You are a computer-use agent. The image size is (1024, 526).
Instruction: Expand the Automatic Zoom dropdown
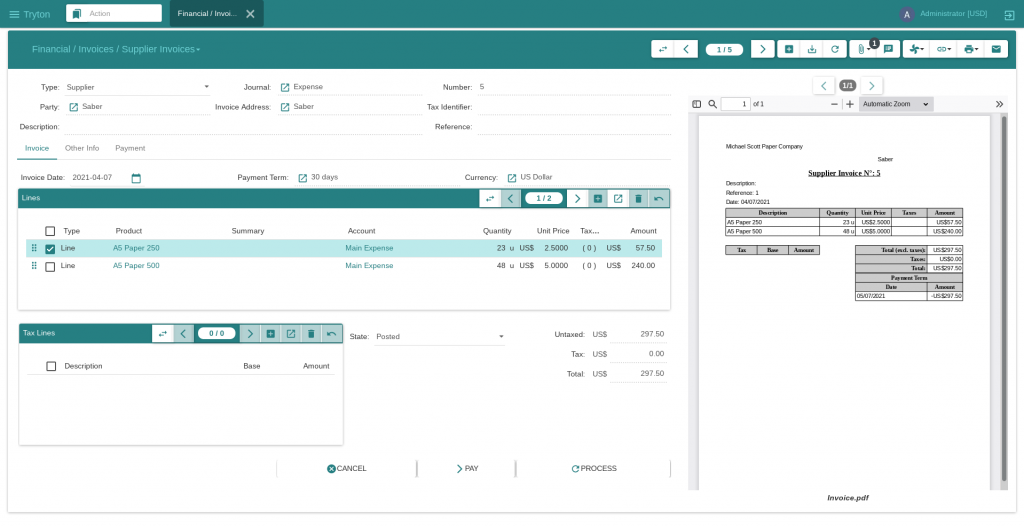(x=896, y=104)
